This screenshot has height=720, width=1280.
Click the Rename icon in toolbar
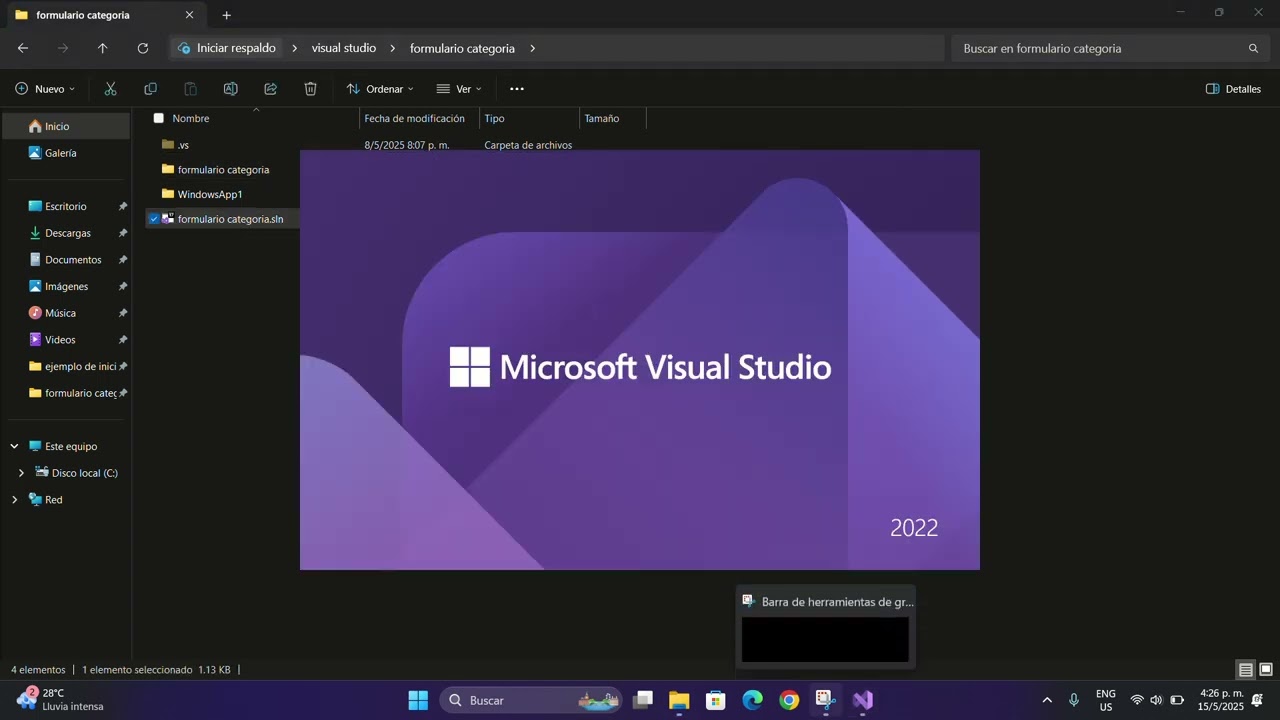coord(231,89)
